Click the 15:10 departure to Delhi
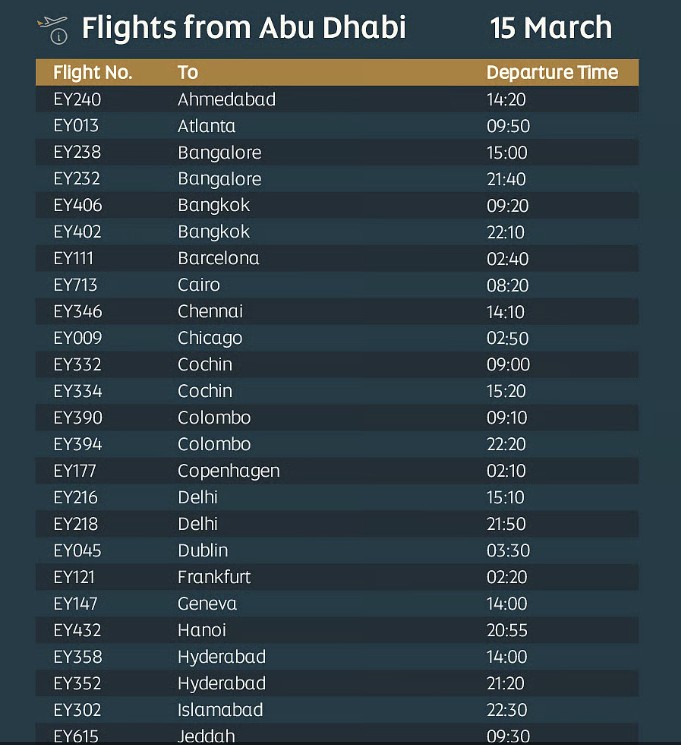The width and height of the screenshot is (681, 745). pyautogui.click(x=506, y=497)
